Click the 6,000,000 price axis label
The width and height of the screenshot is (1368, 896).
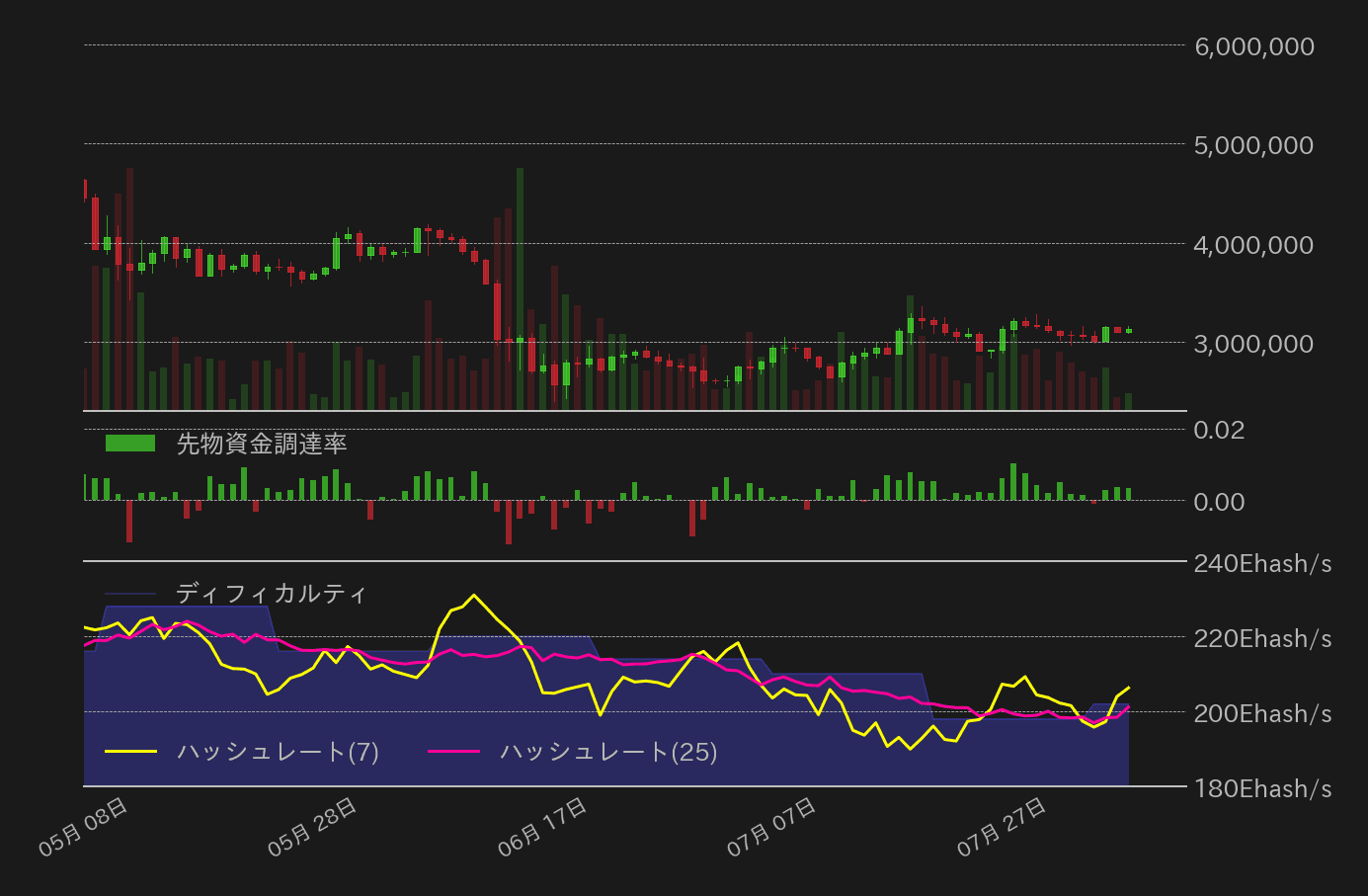(x=1254, y=46)
